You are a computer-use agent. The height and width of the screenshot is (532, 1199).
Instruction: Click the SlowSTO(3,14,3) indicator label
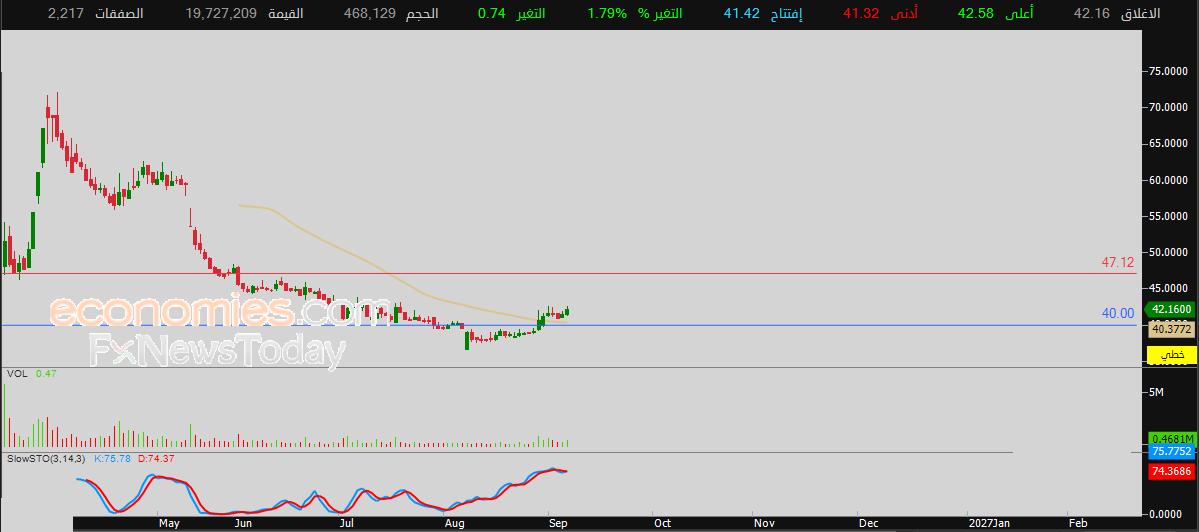tap(46, 459)
